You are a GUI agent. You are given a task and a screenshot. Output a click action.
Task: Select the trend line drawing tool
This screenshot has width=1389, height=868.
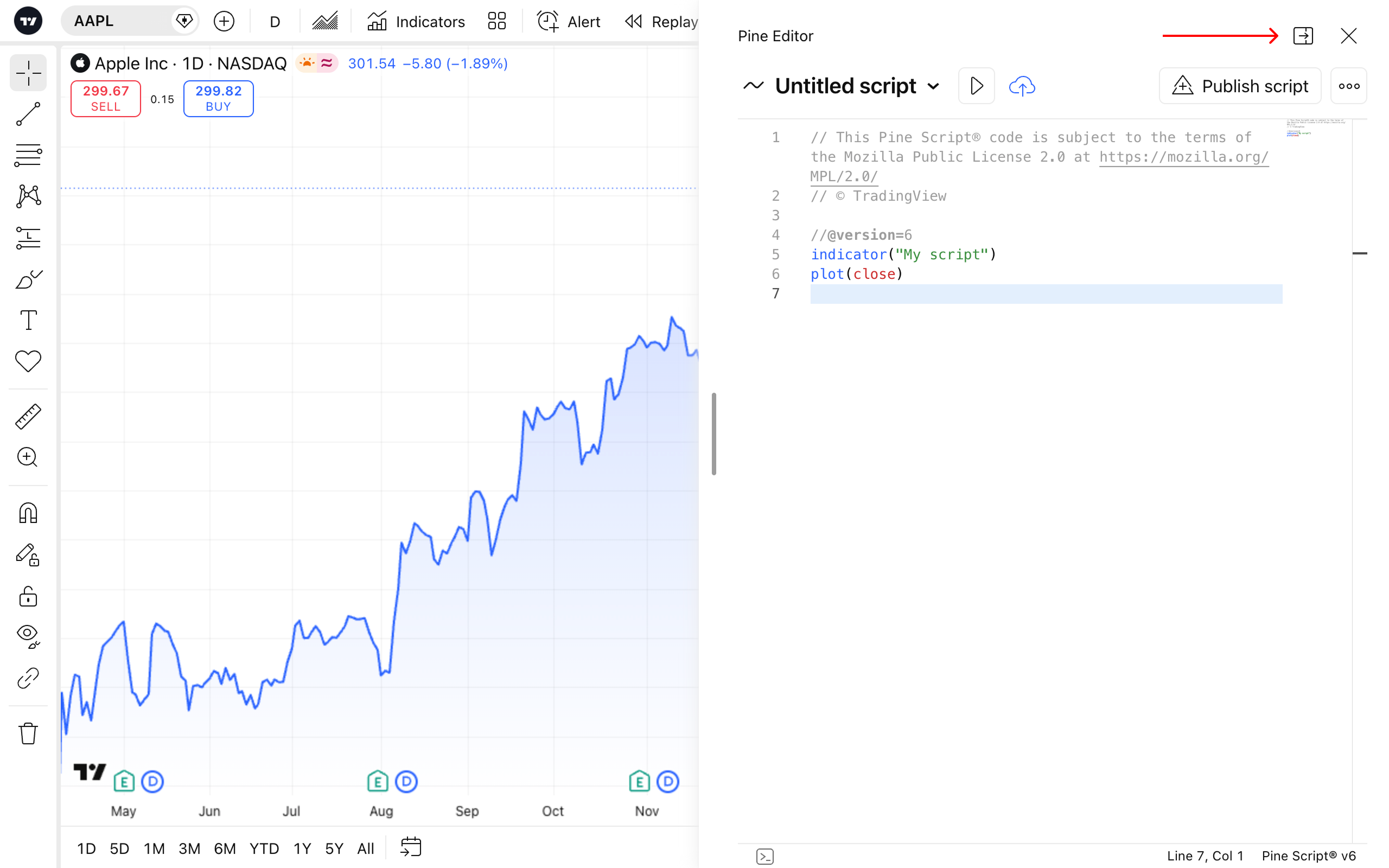[x=28, y=114]
